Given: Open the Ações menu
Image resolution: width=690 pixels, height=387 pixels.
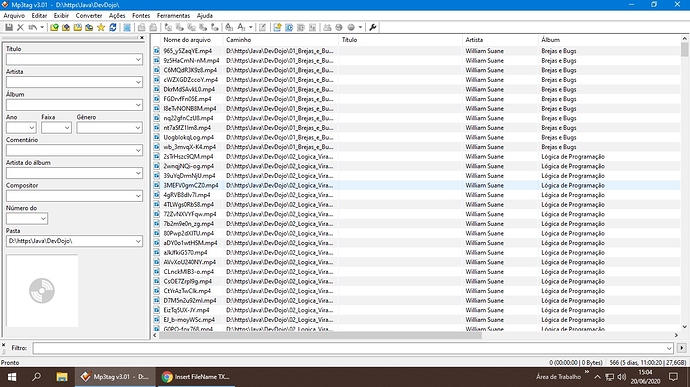Looking at the screenshot, I should 117,15.
